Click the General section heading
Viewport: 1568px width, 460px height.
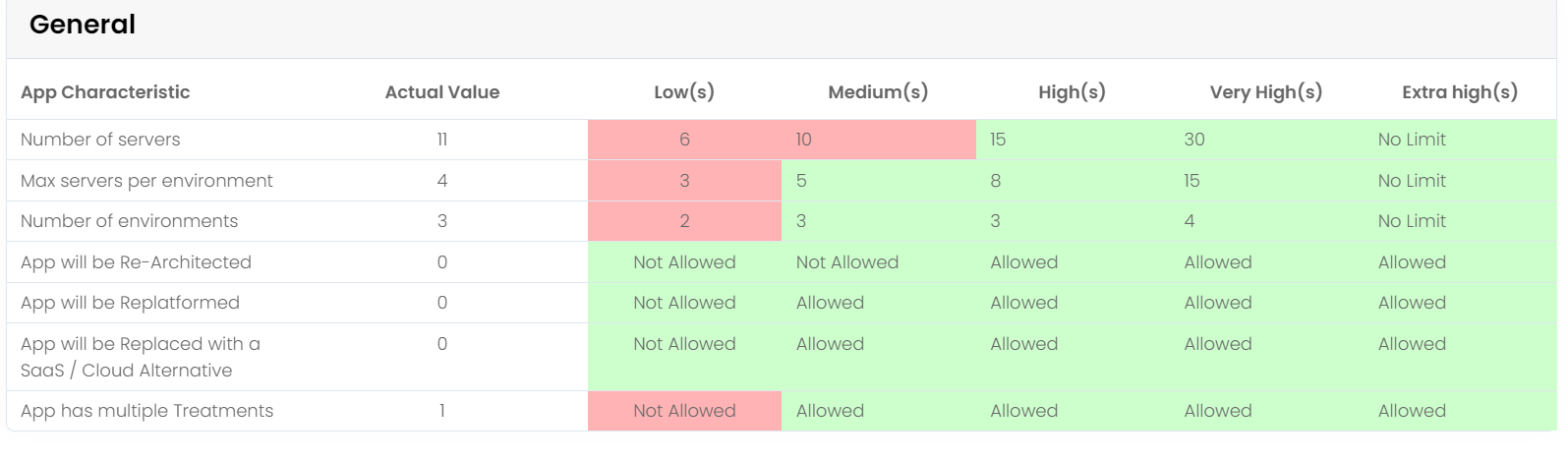pyautogui.click(x=83, y=25)
